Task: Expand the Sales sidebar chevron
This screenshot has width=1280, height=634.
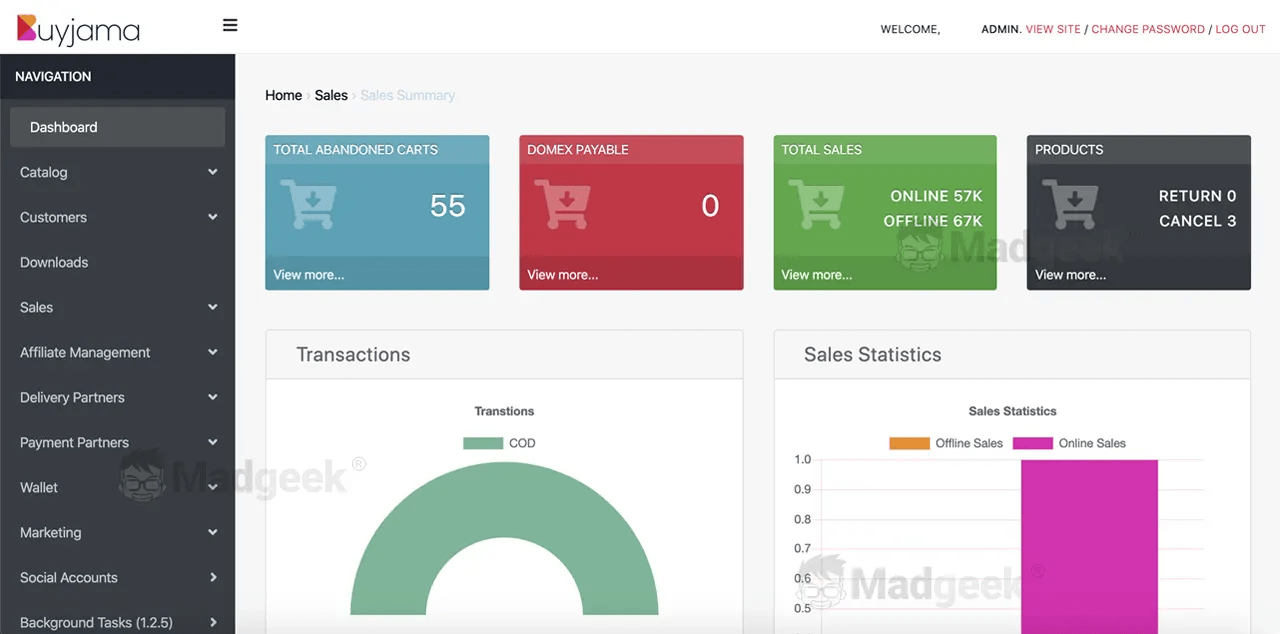Action: [x=213, y=307]
